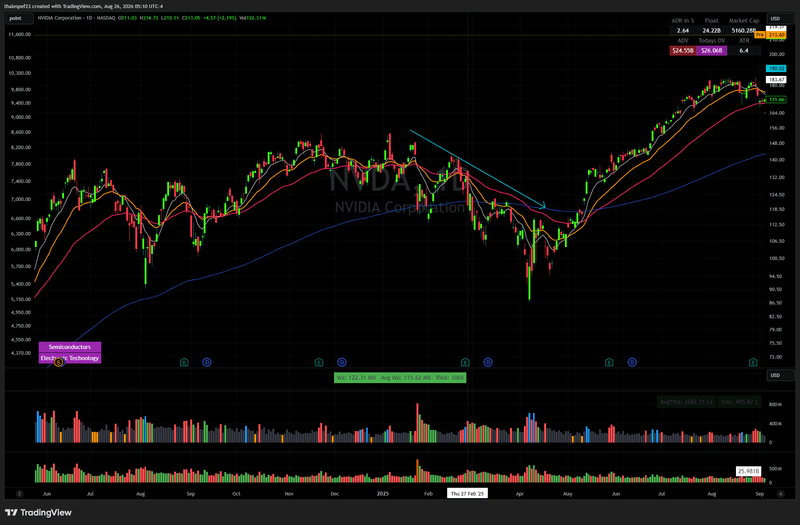Click the dividend marker in March 2025
Viewport: 800px width, 525px height.
click(488, 362)
